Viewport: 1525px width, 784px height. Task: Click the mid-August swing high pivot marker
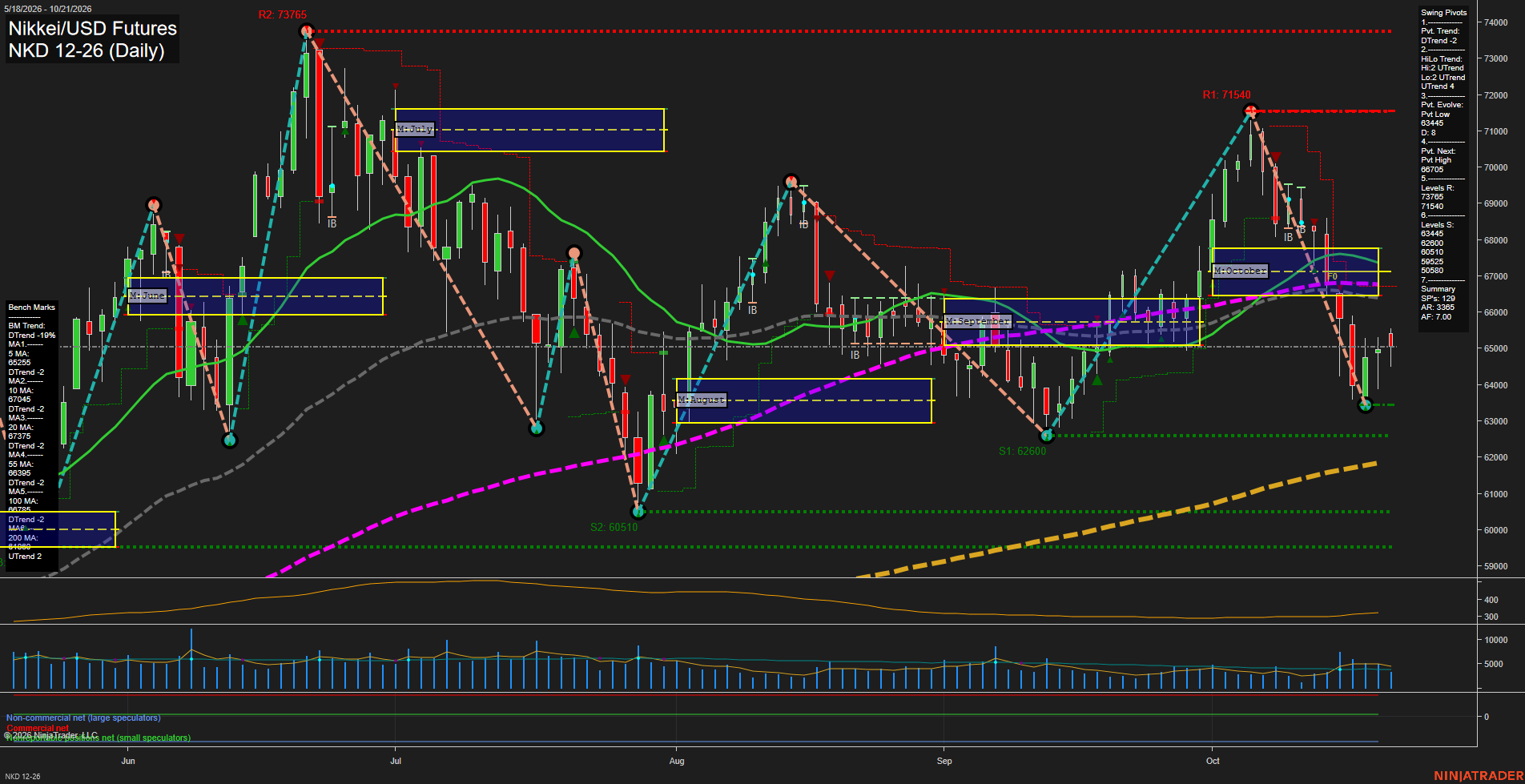tap(791, 181)
